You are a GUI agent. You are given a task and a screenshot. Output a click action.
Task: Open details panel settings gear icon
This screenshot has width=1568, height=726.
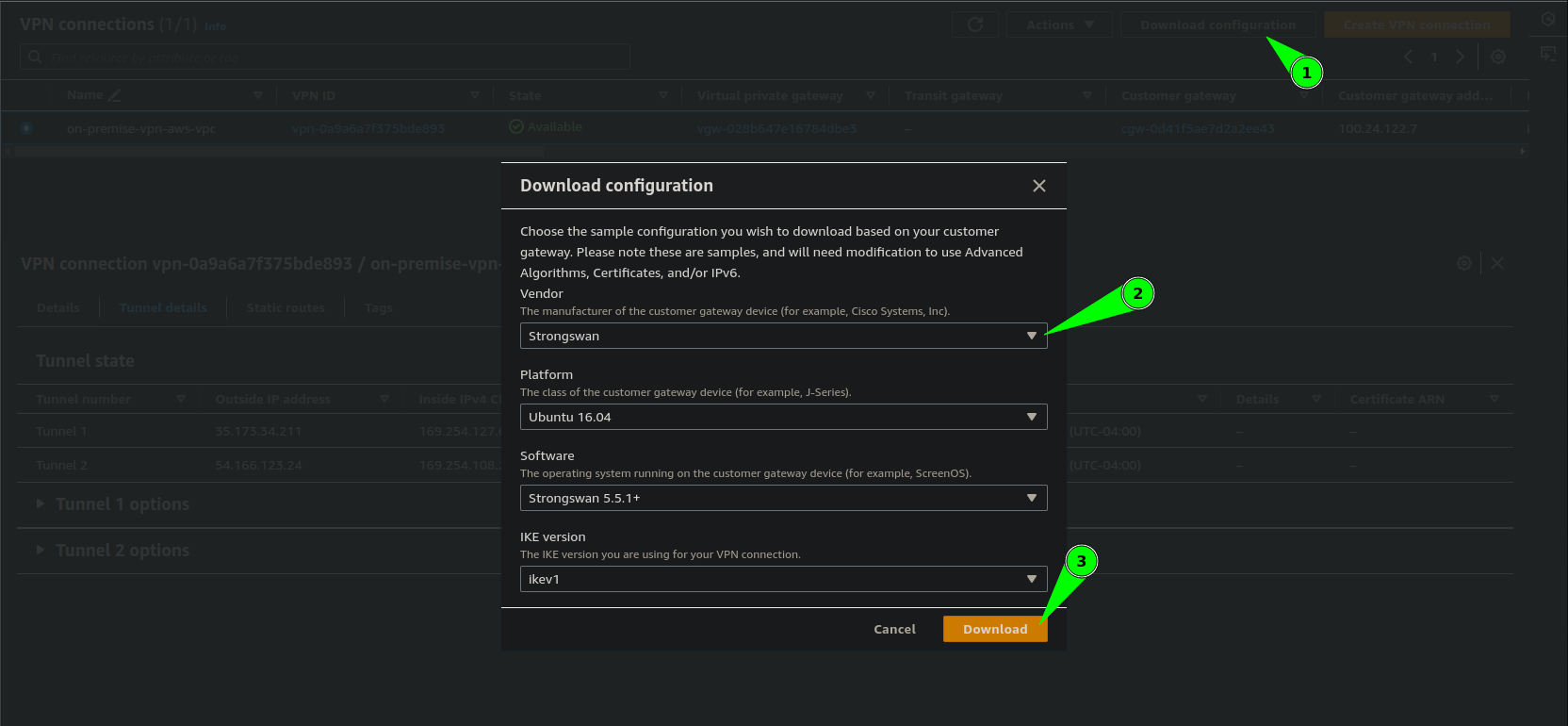1464,263
